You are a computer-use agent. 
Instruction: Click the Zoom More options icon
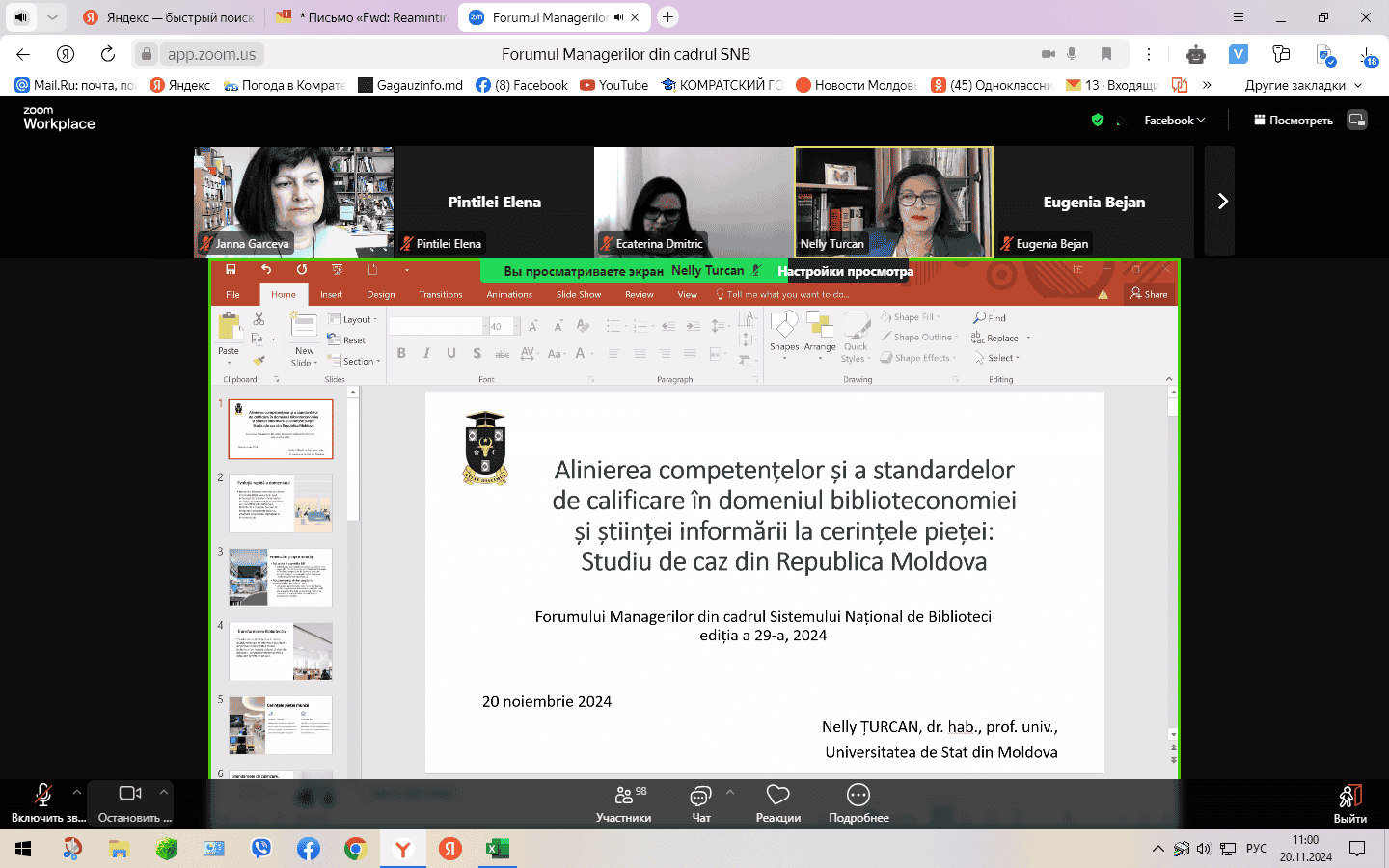(858, 802)
